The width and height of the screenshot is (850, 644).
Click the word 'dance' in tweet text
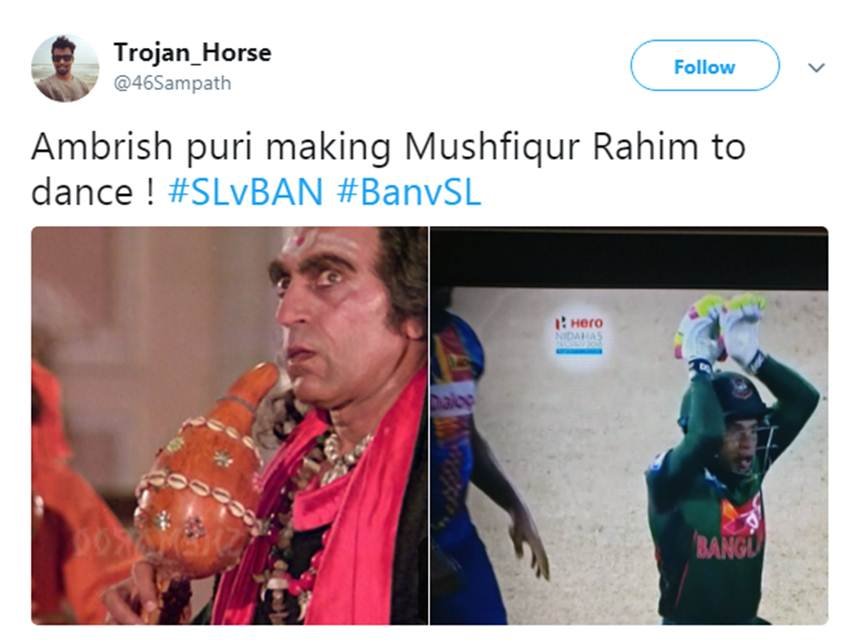click(x=82, y=192)
